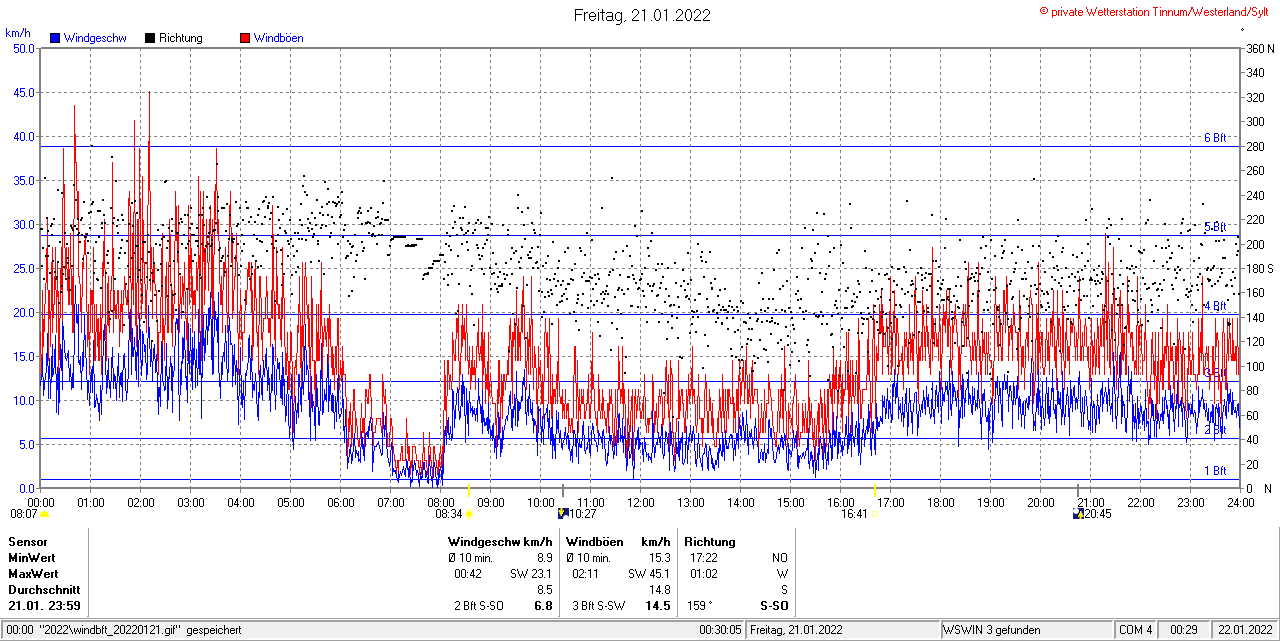The image size is (1280, 641).
Task: Click the 'km/h' axis unit label
Action: (x=18, y=33)
